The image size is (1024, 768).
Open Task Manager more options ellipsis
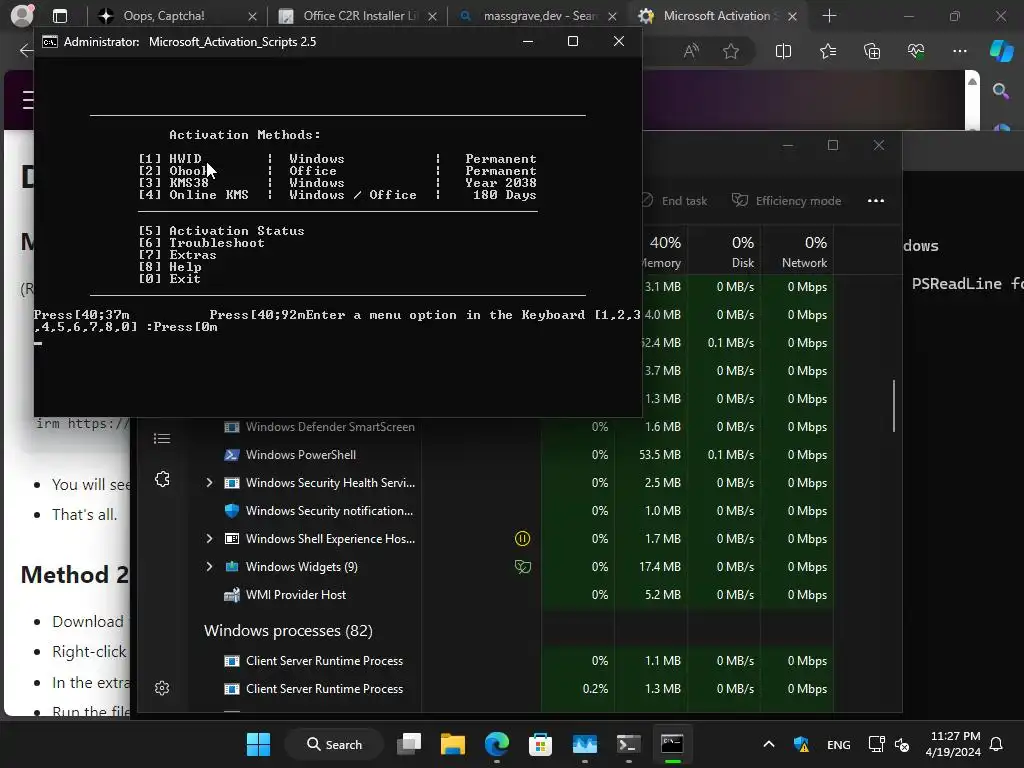point(876,200)
